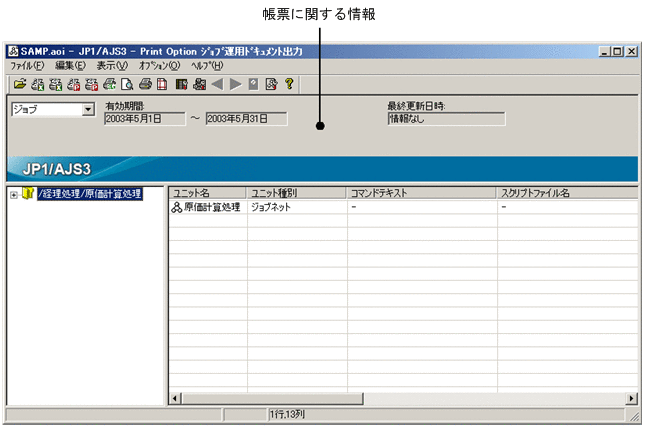The height and width of the screenshot is (428, 645).
Task: Open print preview with the magnifier page icon
Action: [127, 84]
